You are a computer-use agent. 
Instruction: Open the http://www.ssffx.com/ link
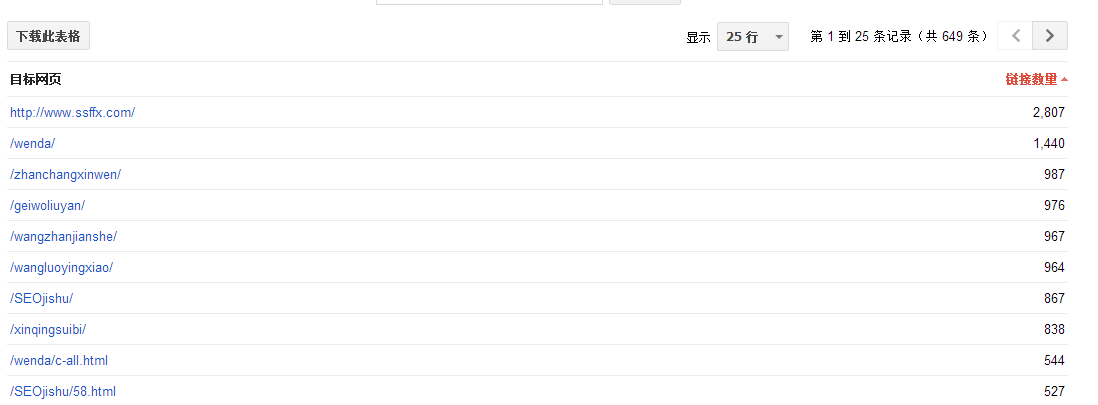click(72, 112)
